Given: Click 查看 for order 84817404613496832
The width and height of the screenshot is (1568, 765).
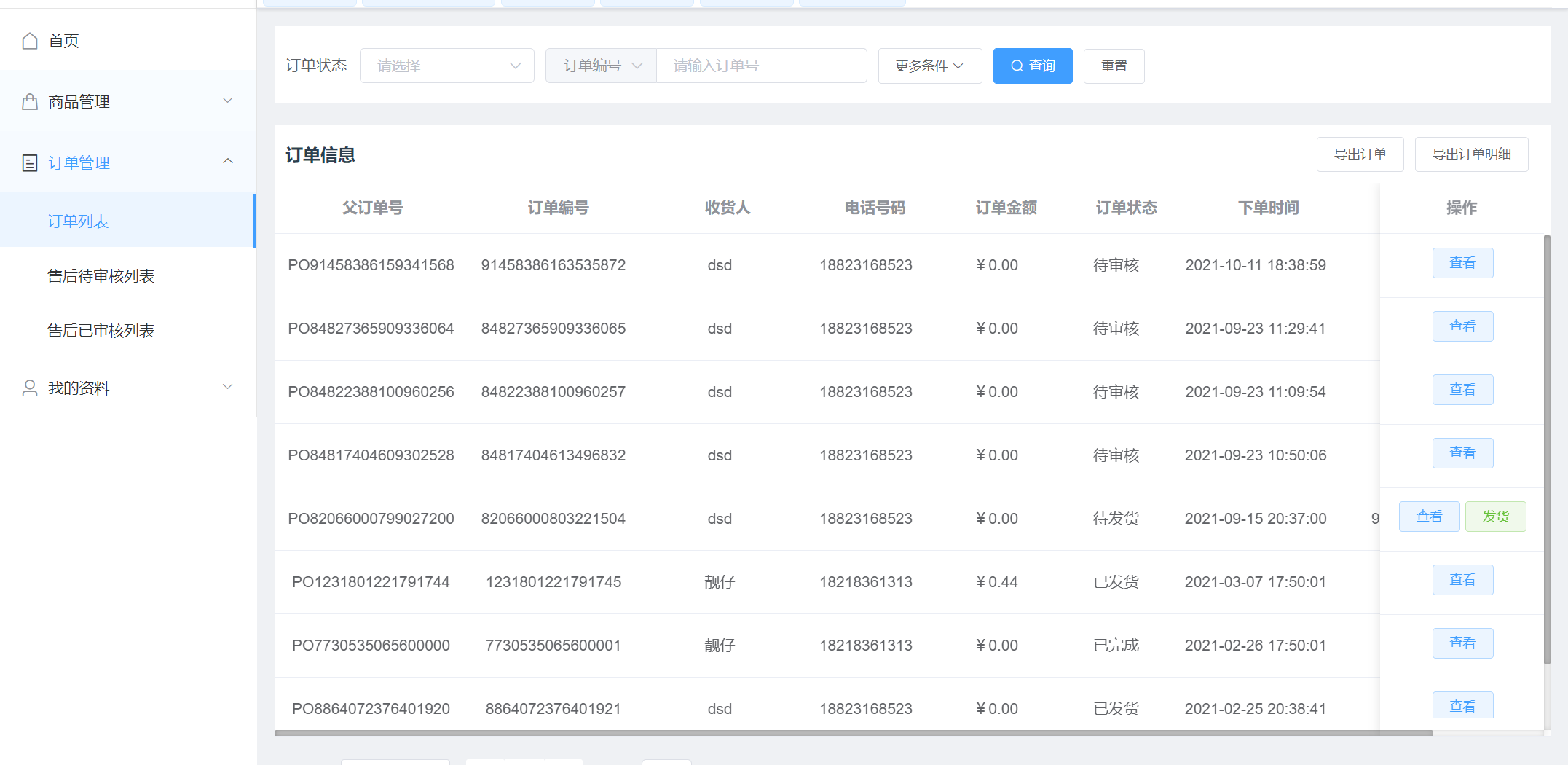Looking at the screenshot, I should pos(1462,453).
